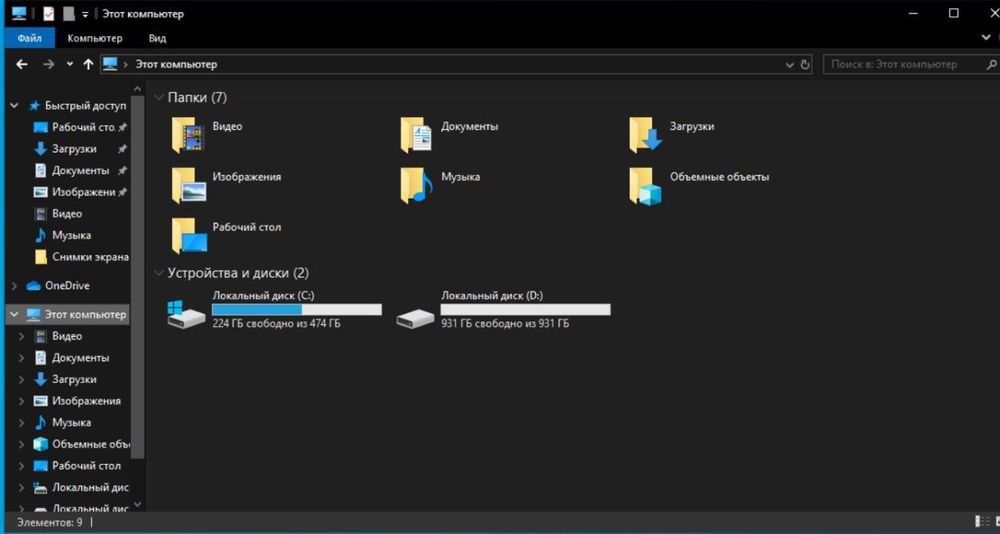Collapse the Устройства и диски group
The image size is (1000, 534).
tap(159, 273)
